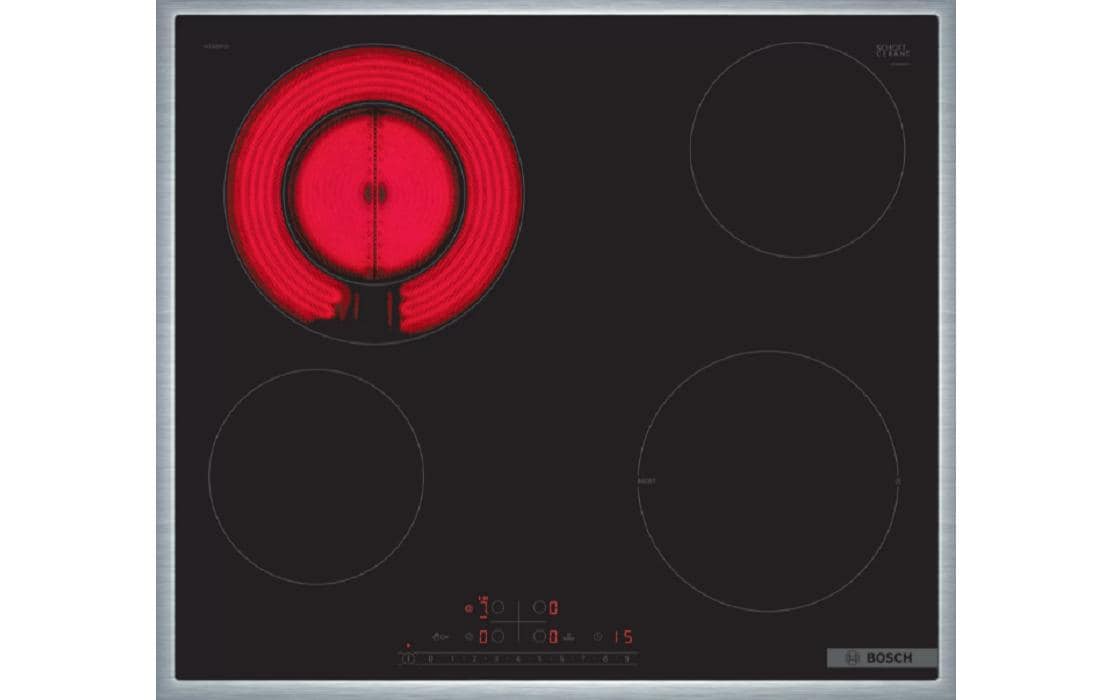
Task: Select the front right zone selector circle
Action: [x=539, y=636]
